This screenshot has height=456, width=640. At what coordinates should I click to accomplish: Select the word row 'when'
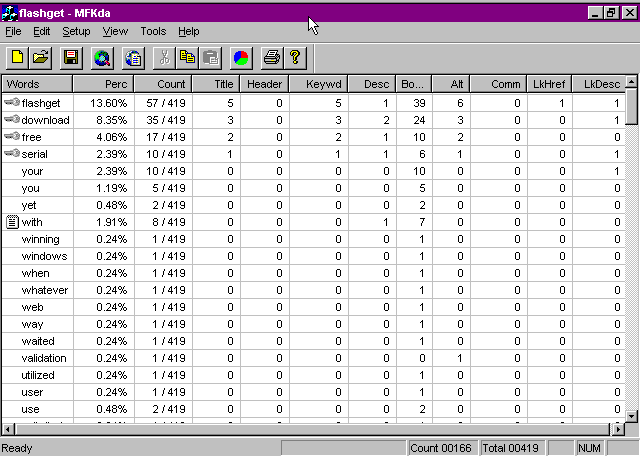[x=313, y=273]
